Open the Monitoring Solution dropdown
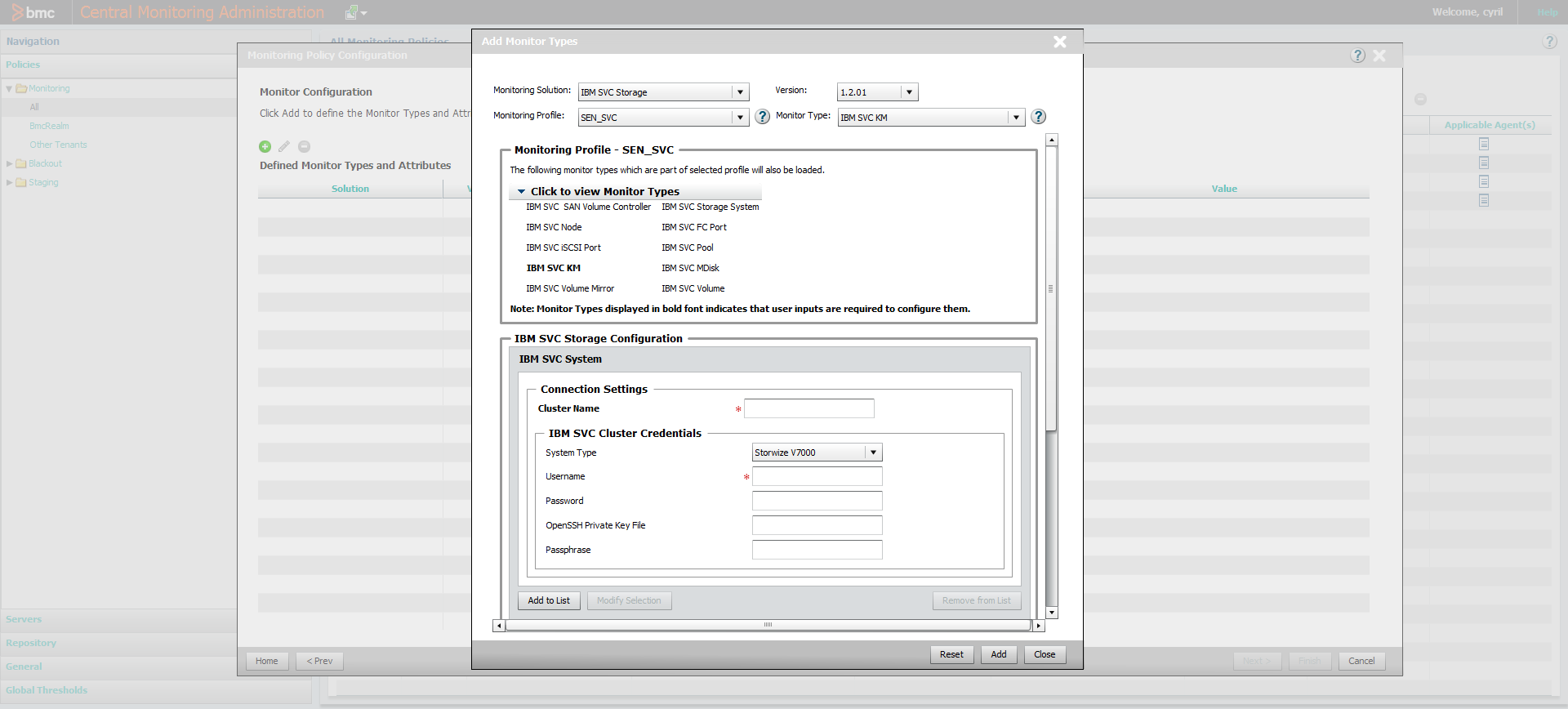Screen dimensions: 1568x709 point(740,92)
